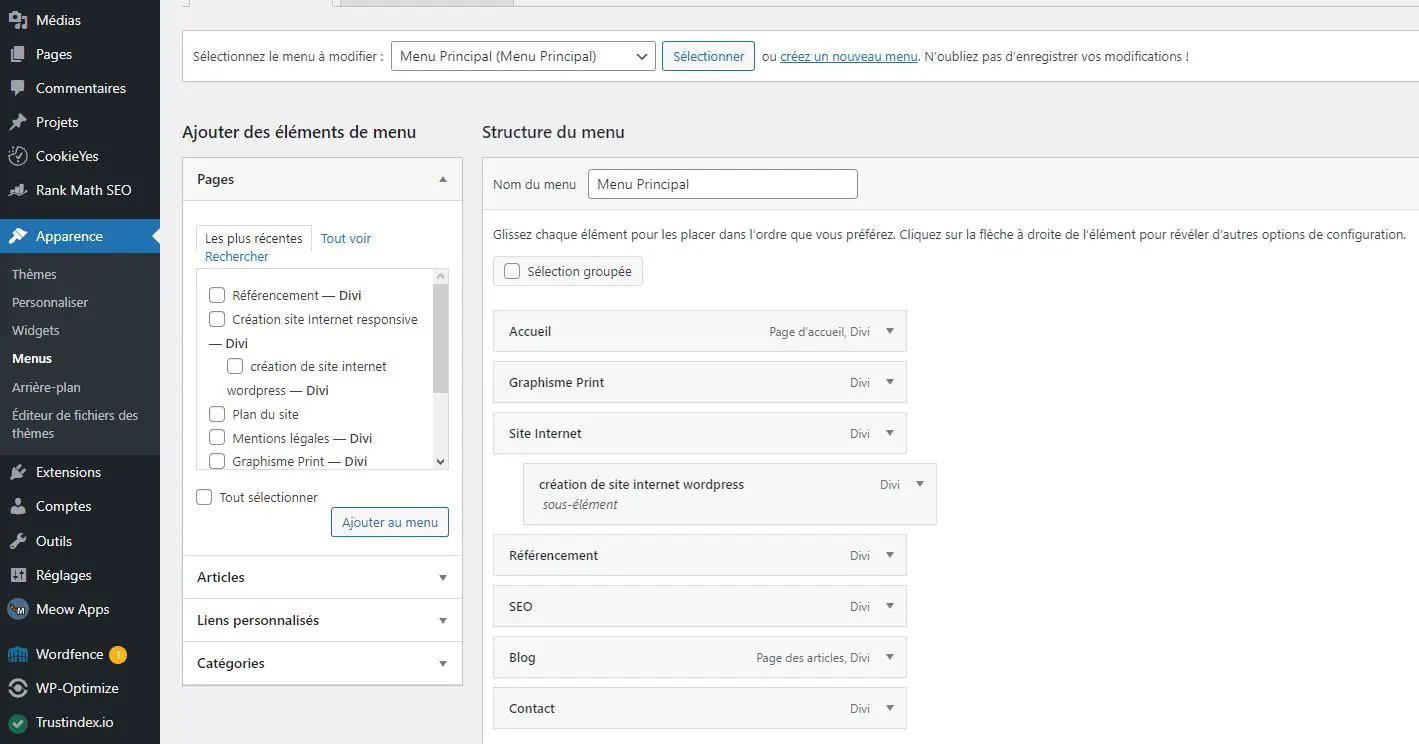This screenshot has width=1419, height=744.
Task: Click the Médias sidebar icon
Action: 18,20
